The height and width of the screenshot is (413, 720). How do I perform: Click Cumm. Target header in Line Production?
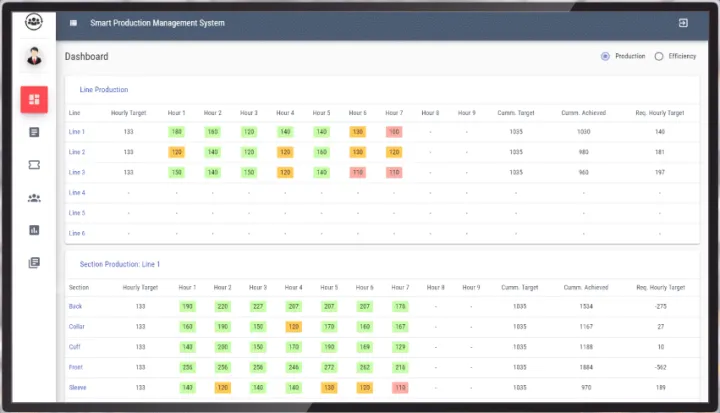(516, 113)
